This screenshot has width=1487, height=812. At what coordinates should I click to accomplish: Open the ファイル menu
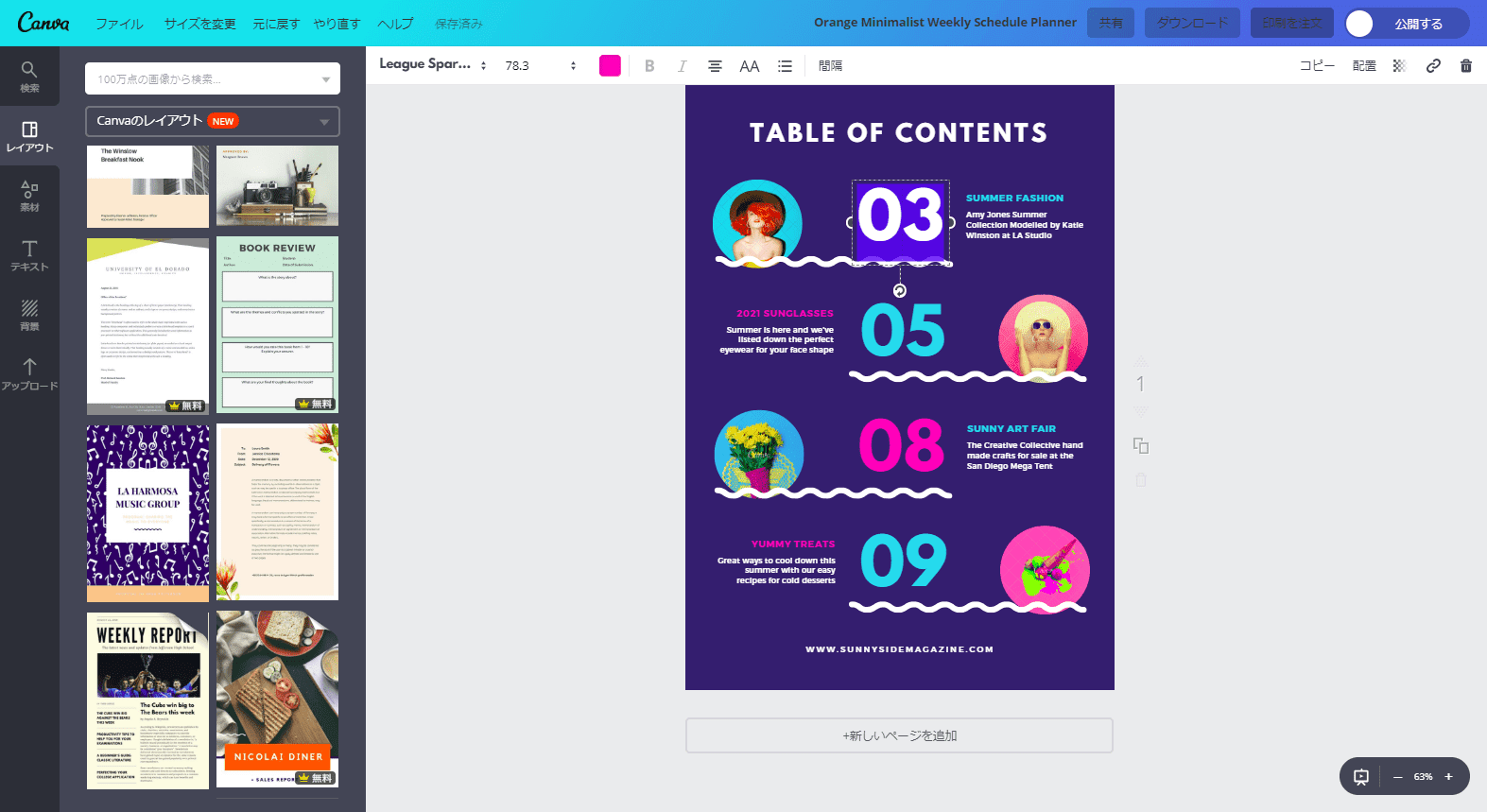coord(119,24)
